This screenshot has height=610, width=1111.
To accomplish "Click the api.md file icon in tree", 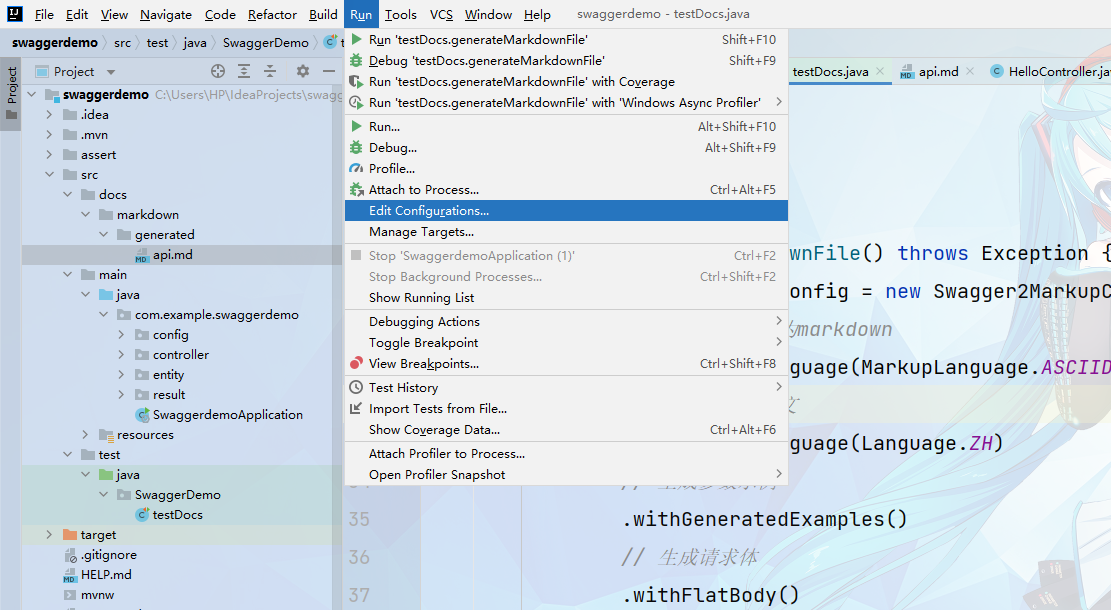I will [x=142, y=255].
